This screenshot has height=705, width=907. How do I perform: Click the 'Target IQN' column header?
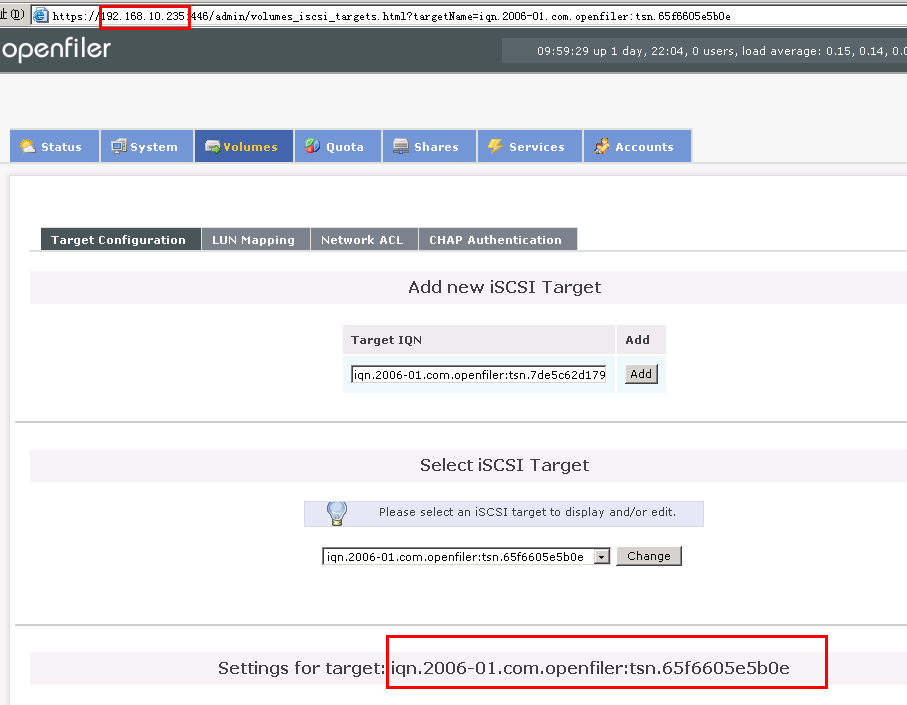(x=386, y=340)
